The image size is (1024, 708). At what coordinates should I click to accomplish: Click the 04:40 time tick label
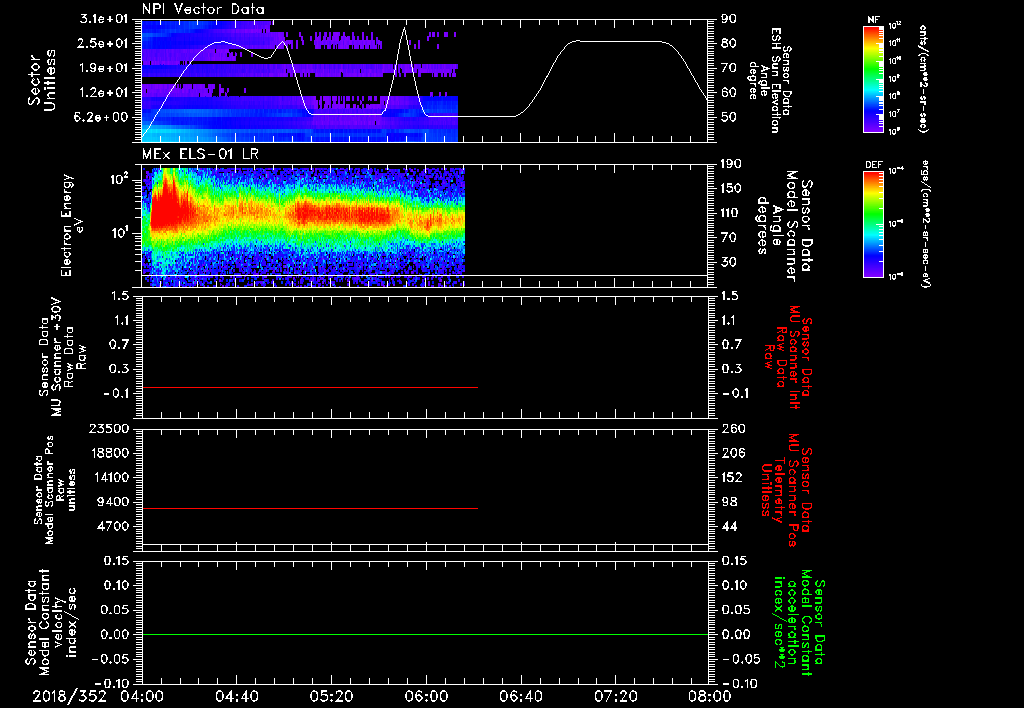coord(236,696)
